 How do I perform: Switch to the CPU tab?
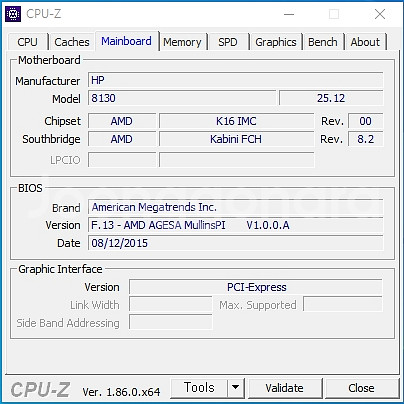(27, 42)
